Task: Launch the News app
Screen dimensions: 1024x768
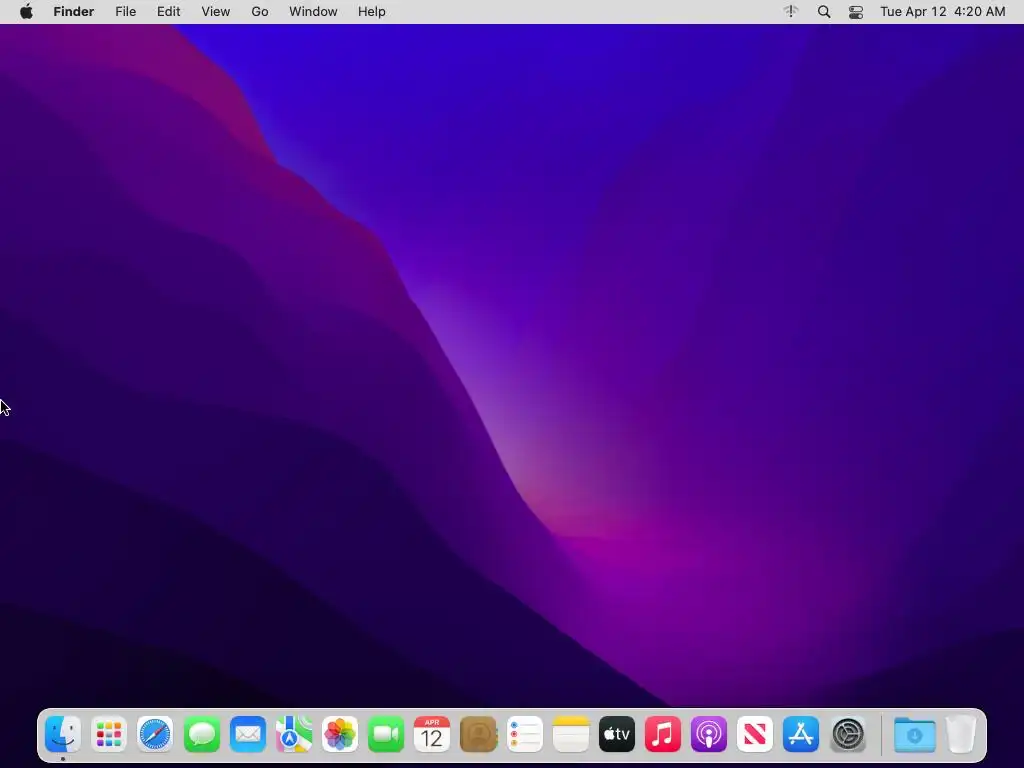Action: [755, 735]
